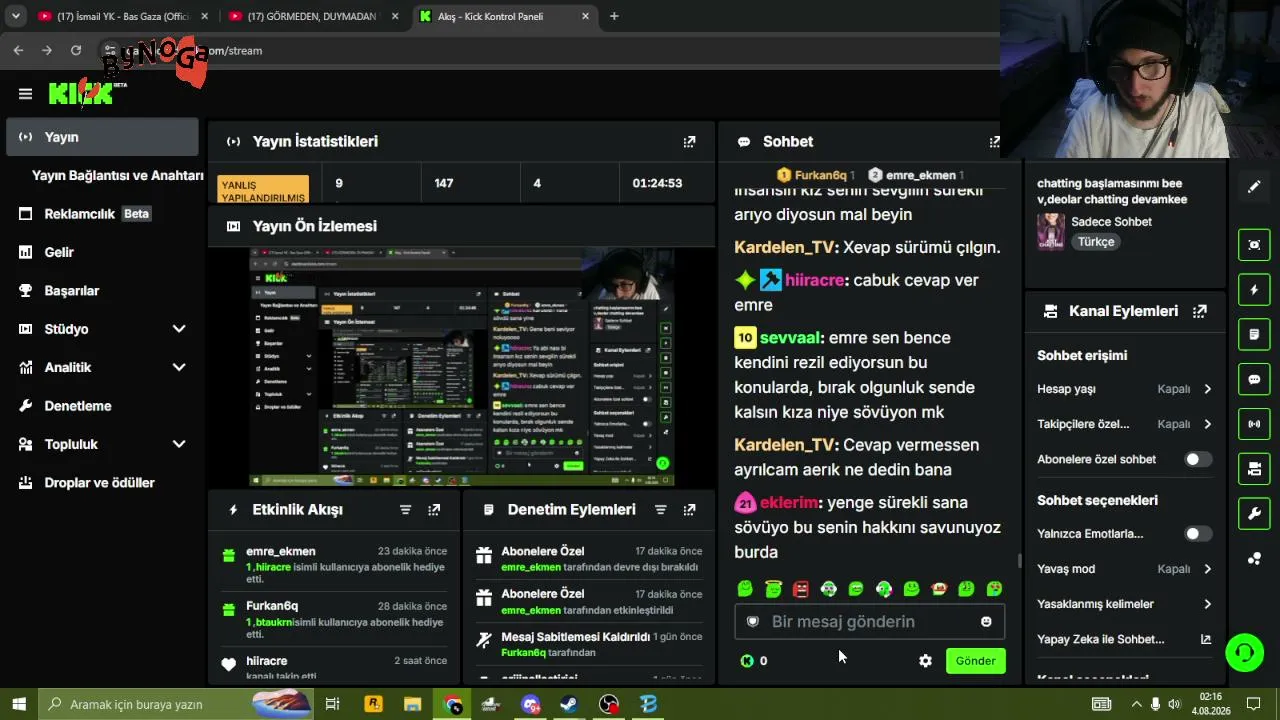Open Reklamcılık Beta section
Screen dimensions: 1280x720
pos(97,214)
